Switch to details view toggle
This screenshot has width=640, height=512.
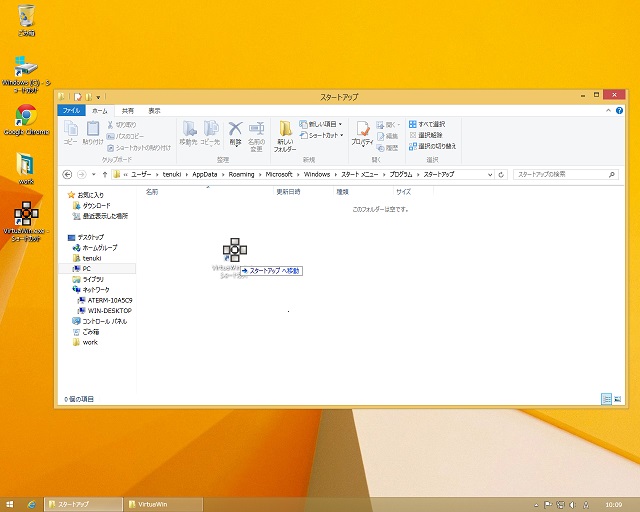[606, 398]
